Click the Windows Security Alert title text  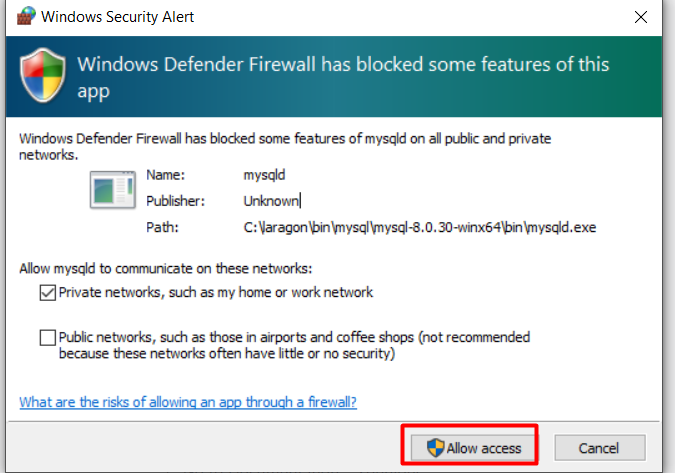point(118,17)
